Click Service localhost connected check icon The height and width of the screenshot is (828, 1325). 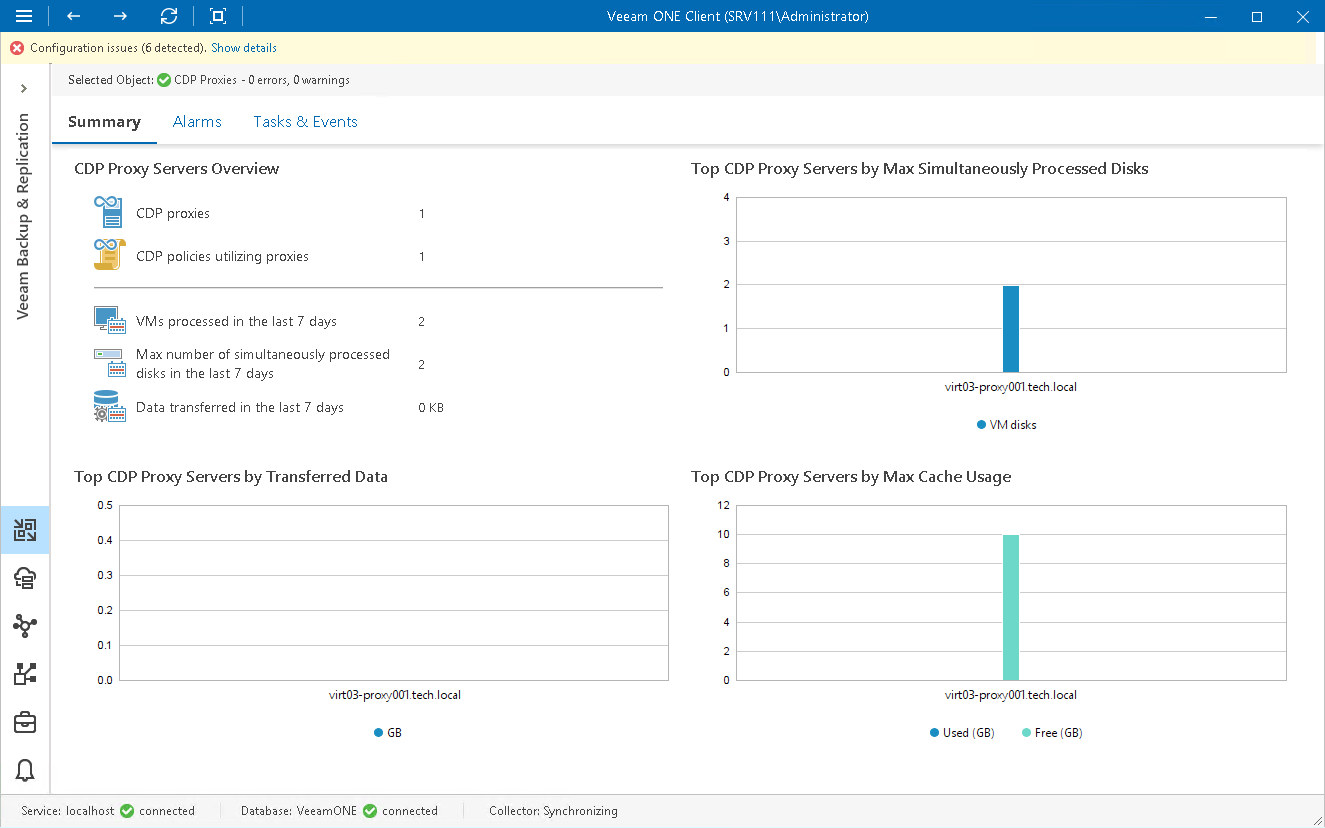[127, 811]
